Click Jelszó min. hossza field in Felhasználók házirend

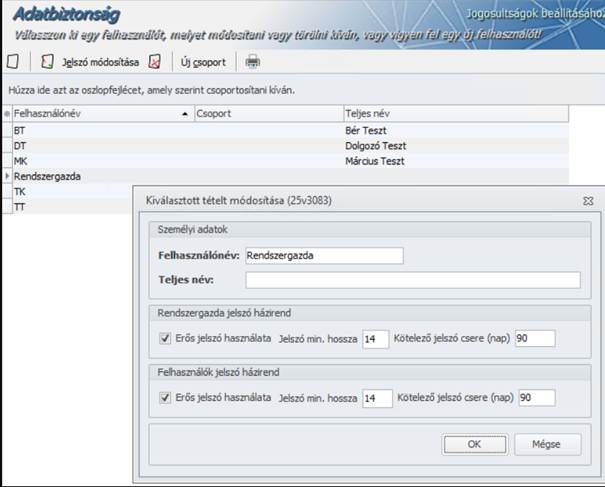click(377, 398)
